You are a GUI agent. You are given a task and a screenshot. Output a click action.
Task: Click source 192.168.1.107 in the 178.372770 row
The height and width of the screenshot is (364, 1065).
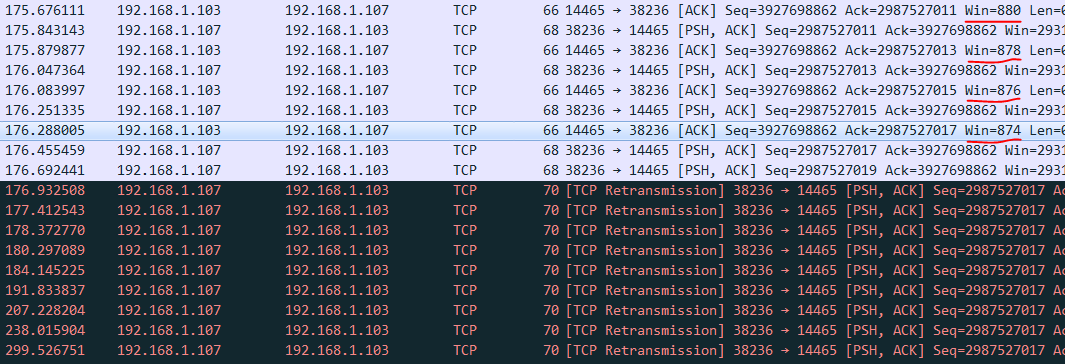(x=169, y=230)
